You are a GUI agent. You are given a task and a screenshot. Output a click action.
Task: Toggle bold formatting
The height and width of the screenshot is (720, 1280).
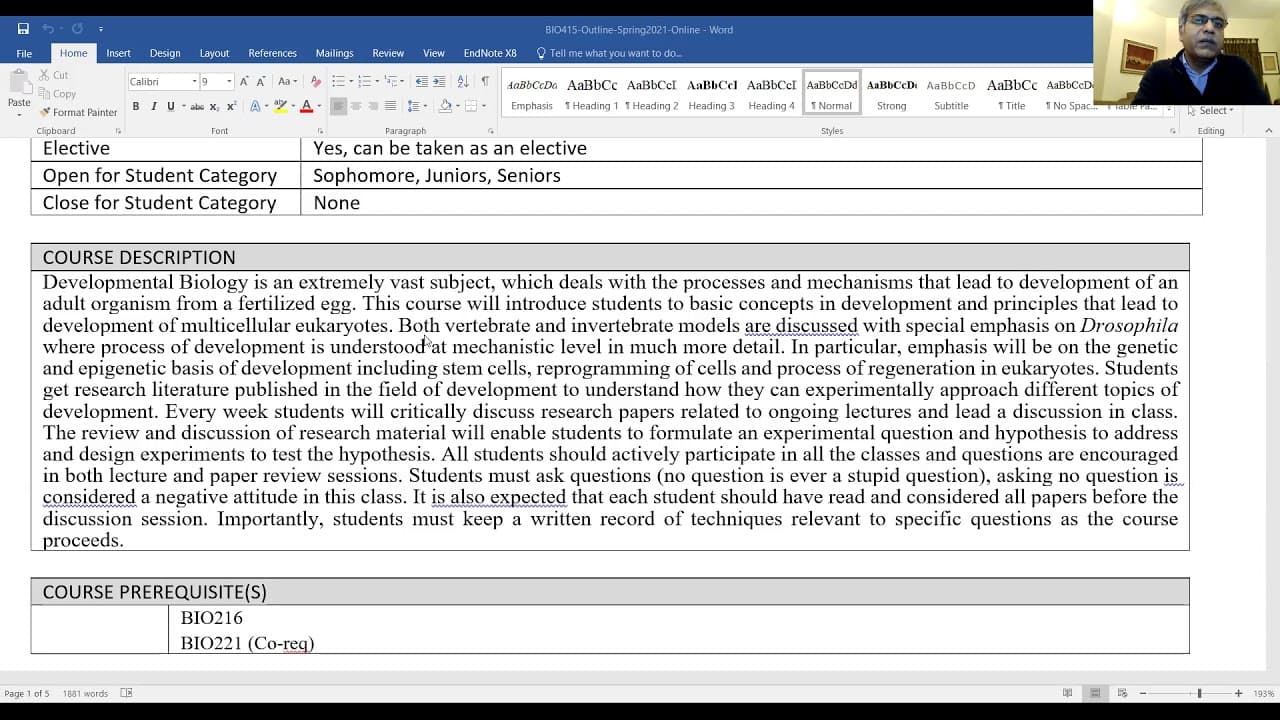coord(136,106)
